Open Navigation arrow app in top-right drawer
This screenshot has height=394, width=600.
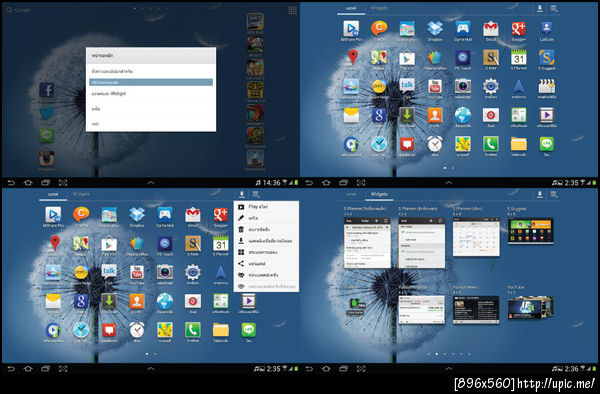click(x=518, y=86)
